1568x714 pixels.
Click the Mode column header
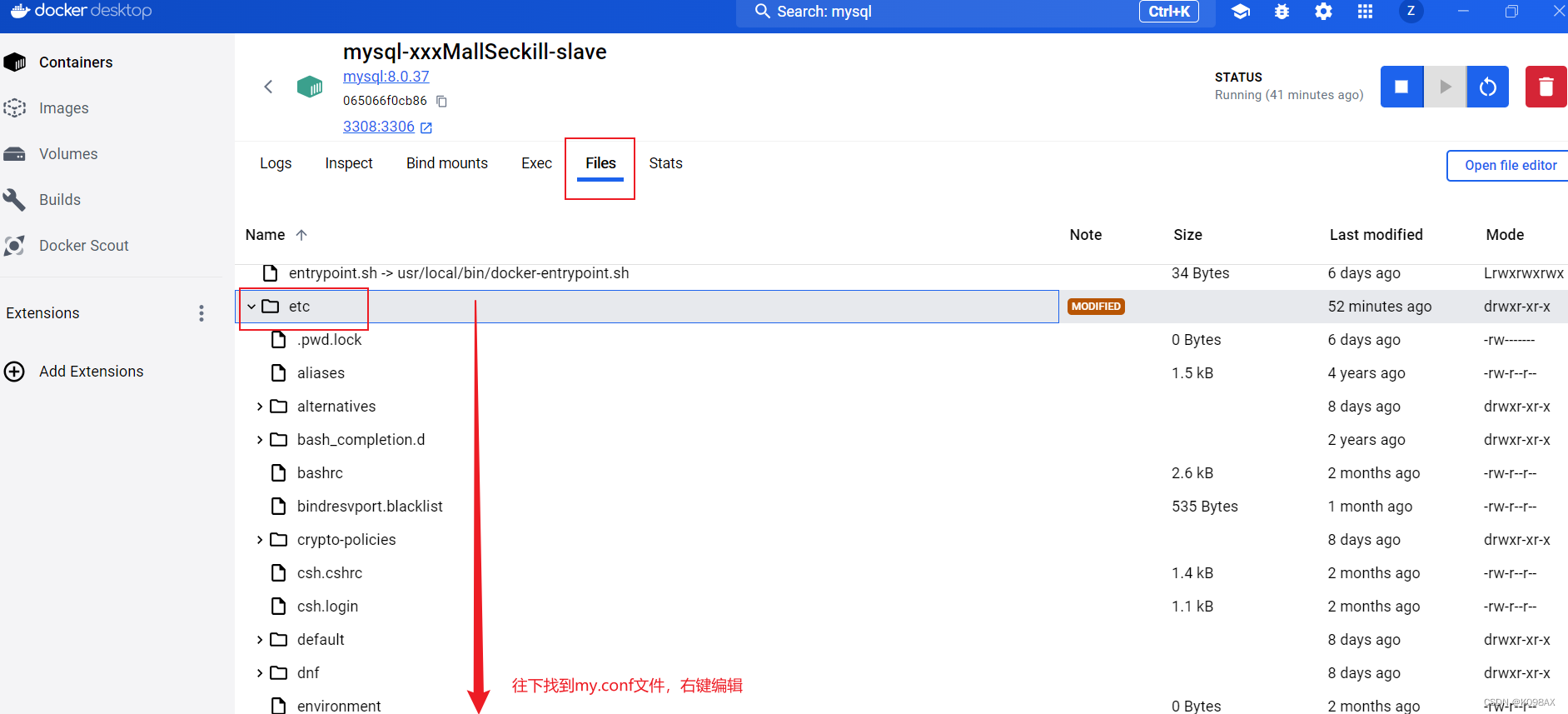point(1505,235)
